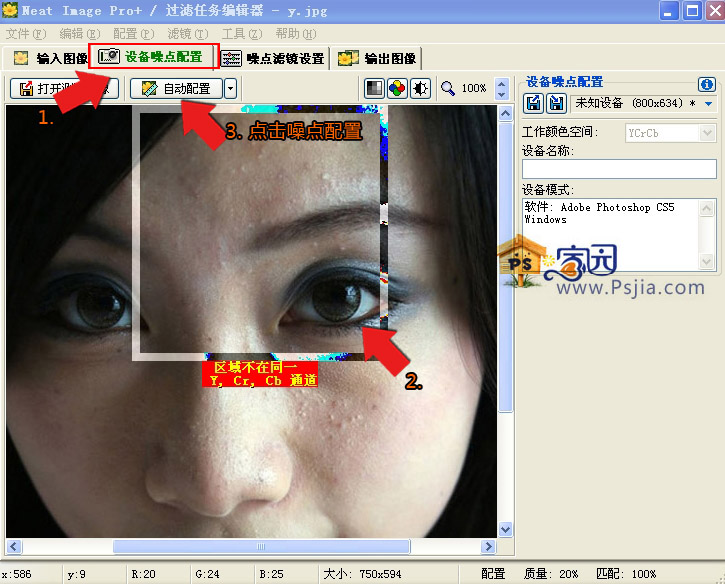Switch to the 噪点滤镜设置 tab
This screenshot has height=584, width=725.
[273, 58]
